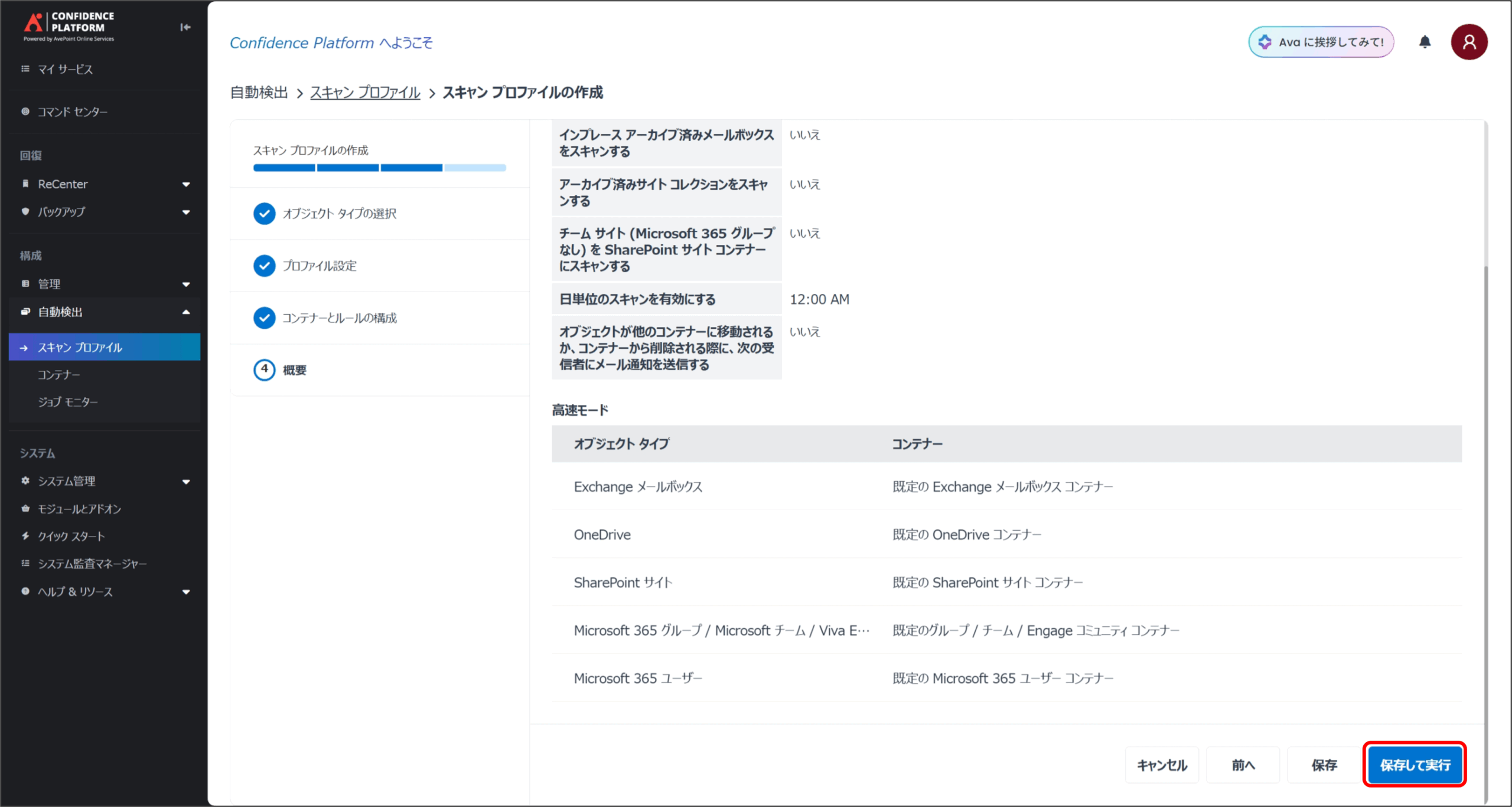Viewport: 1512px width, 807px height.
Task: Expand the バックアップ dropdown arrow
Action: point(186,212)
